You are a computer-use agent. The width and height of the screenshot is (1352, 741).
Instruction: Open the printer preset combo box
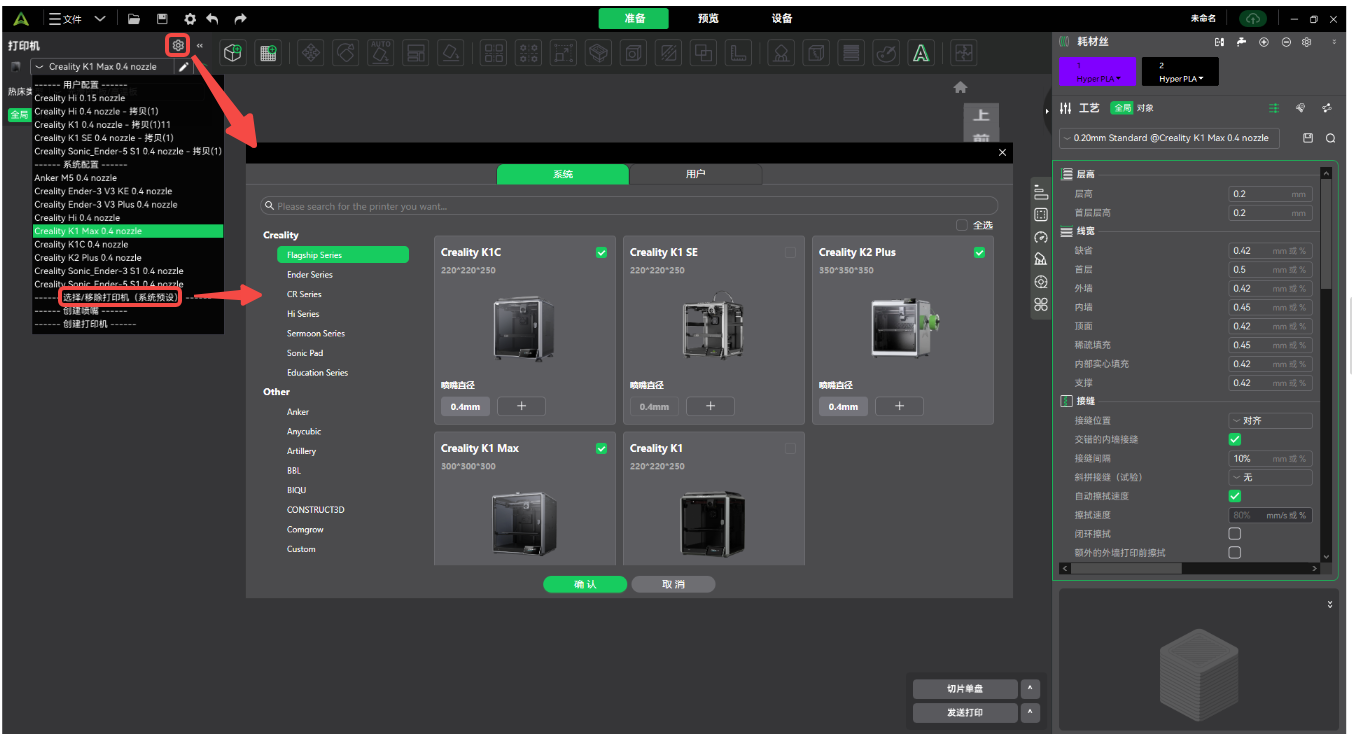tap(103, 67)
